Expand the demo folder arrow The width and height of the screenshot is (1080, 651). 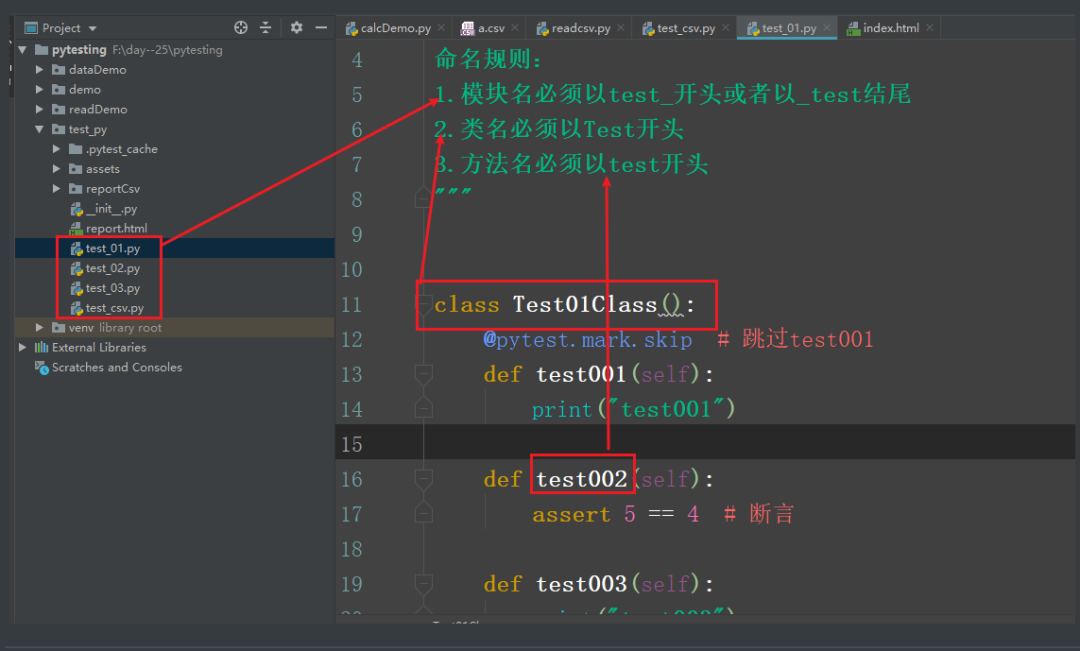[x=39, y=90]
